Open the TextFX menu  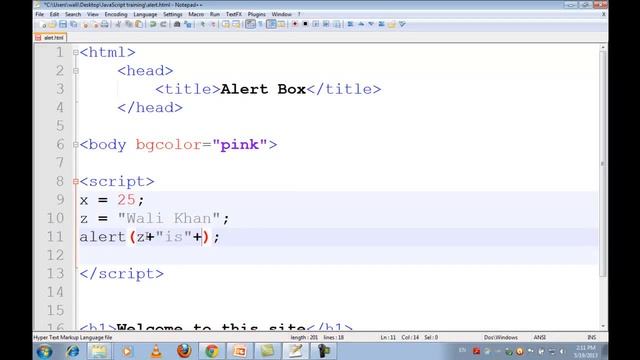pyautogui.click(x=234, y=14)
